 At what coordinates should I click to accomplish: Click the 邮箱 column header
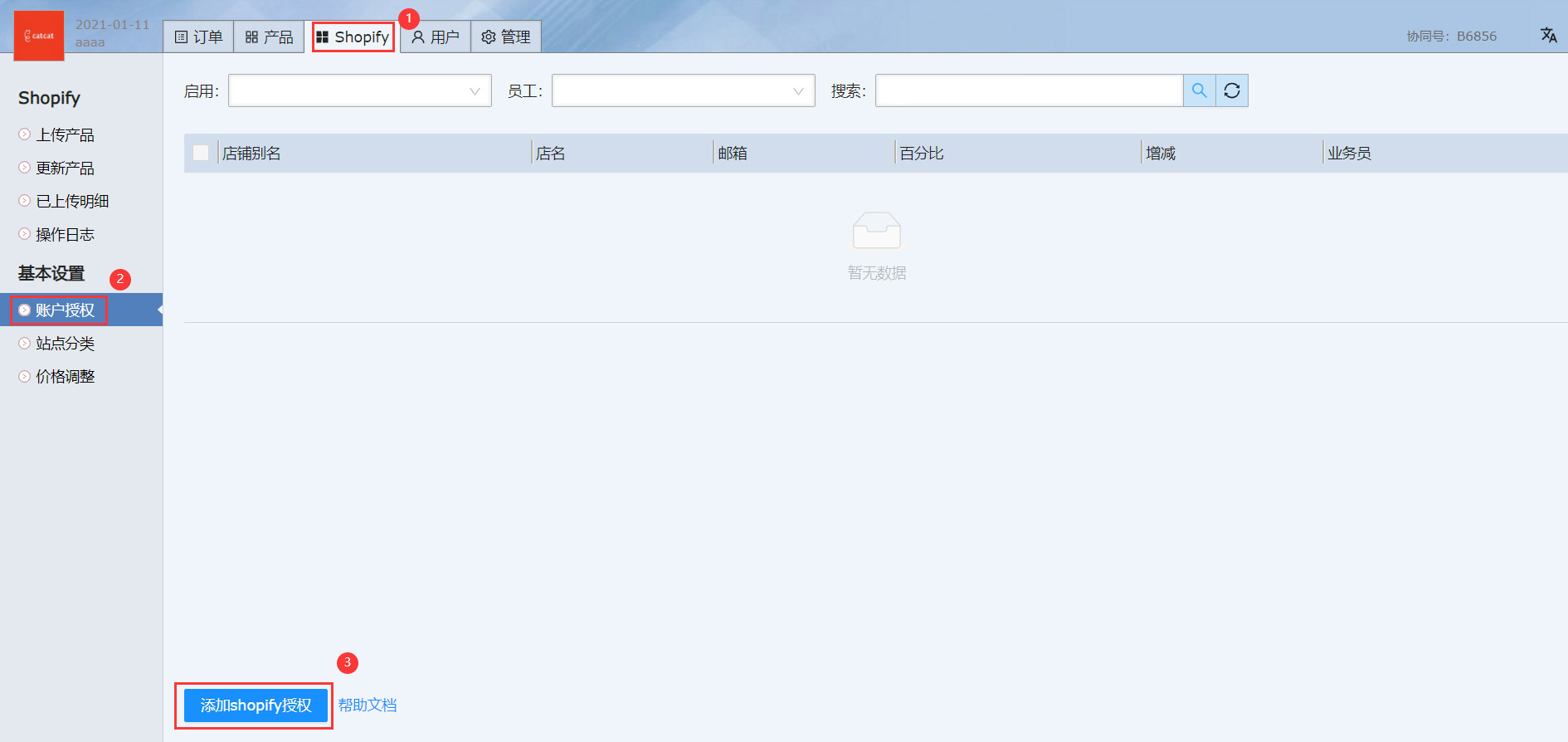[x=733, y=154]
